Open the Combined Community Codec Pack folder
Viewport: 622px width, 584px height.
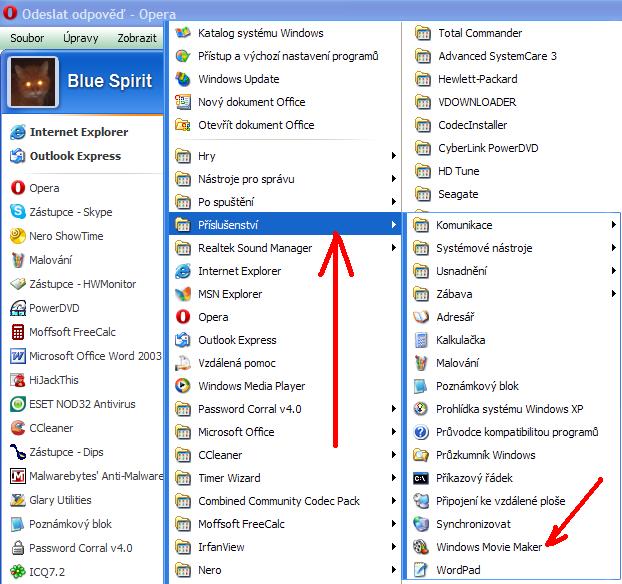285,501
